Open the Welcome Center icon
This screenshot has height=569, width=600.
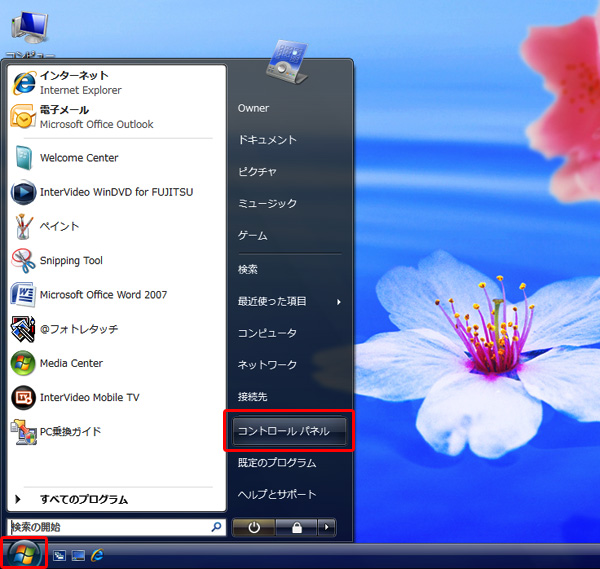pyautogui.click(x=23, y=158)
